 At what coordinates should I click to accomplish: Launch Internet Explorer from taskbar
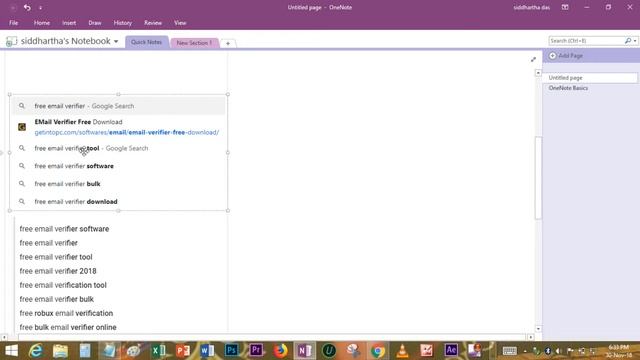[x=36, y=351]
